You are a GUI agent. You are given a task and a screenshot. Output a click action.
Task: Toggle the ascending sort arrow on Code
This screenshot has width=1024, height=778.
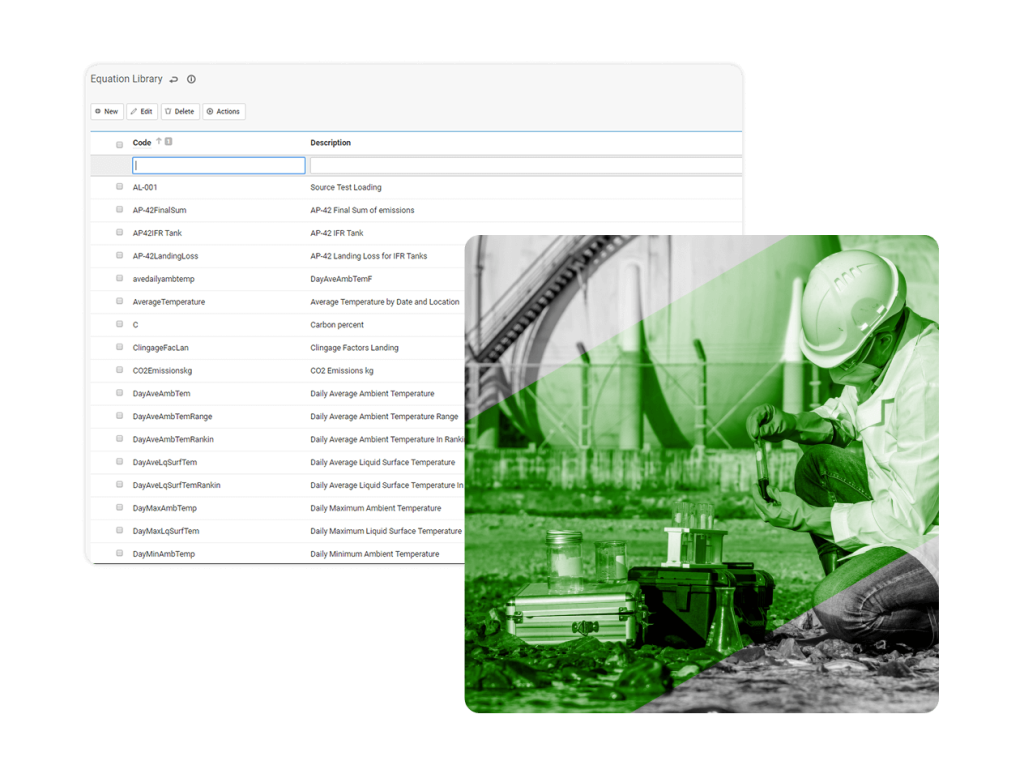[x=158, y=140]
